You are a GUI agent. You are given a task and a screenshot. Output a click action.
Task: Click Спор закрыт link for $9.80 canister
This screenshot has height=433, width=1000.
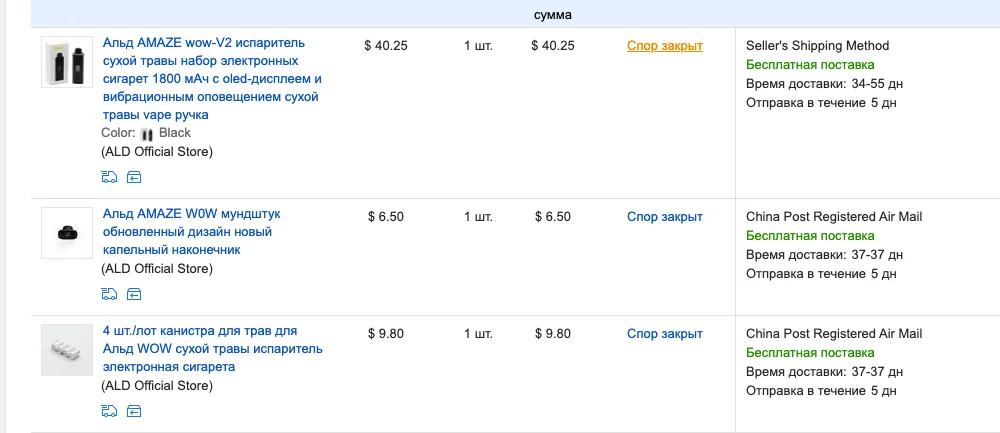coord(665,333)
